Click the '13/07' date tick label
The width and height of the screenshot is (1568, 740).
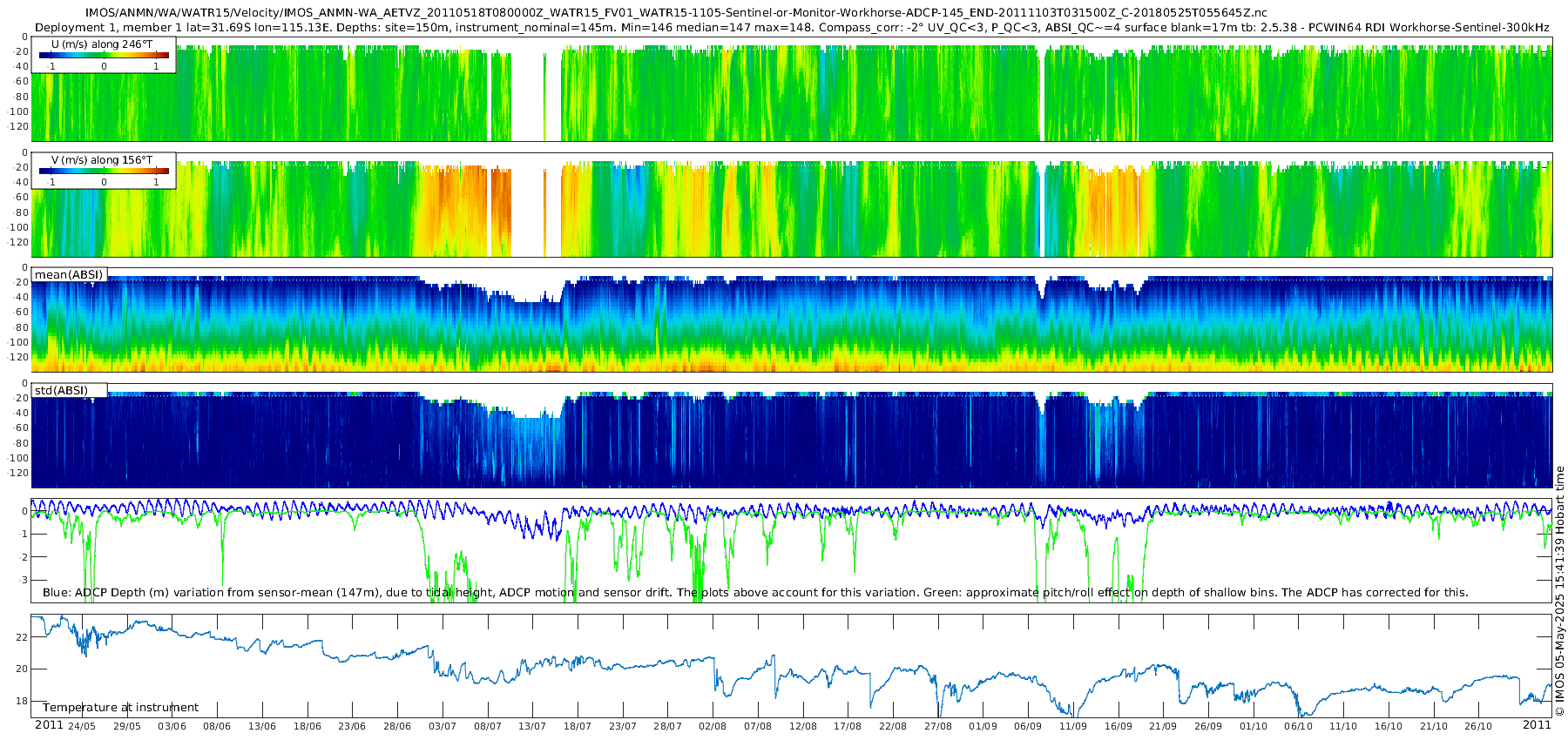coord(532,726)
